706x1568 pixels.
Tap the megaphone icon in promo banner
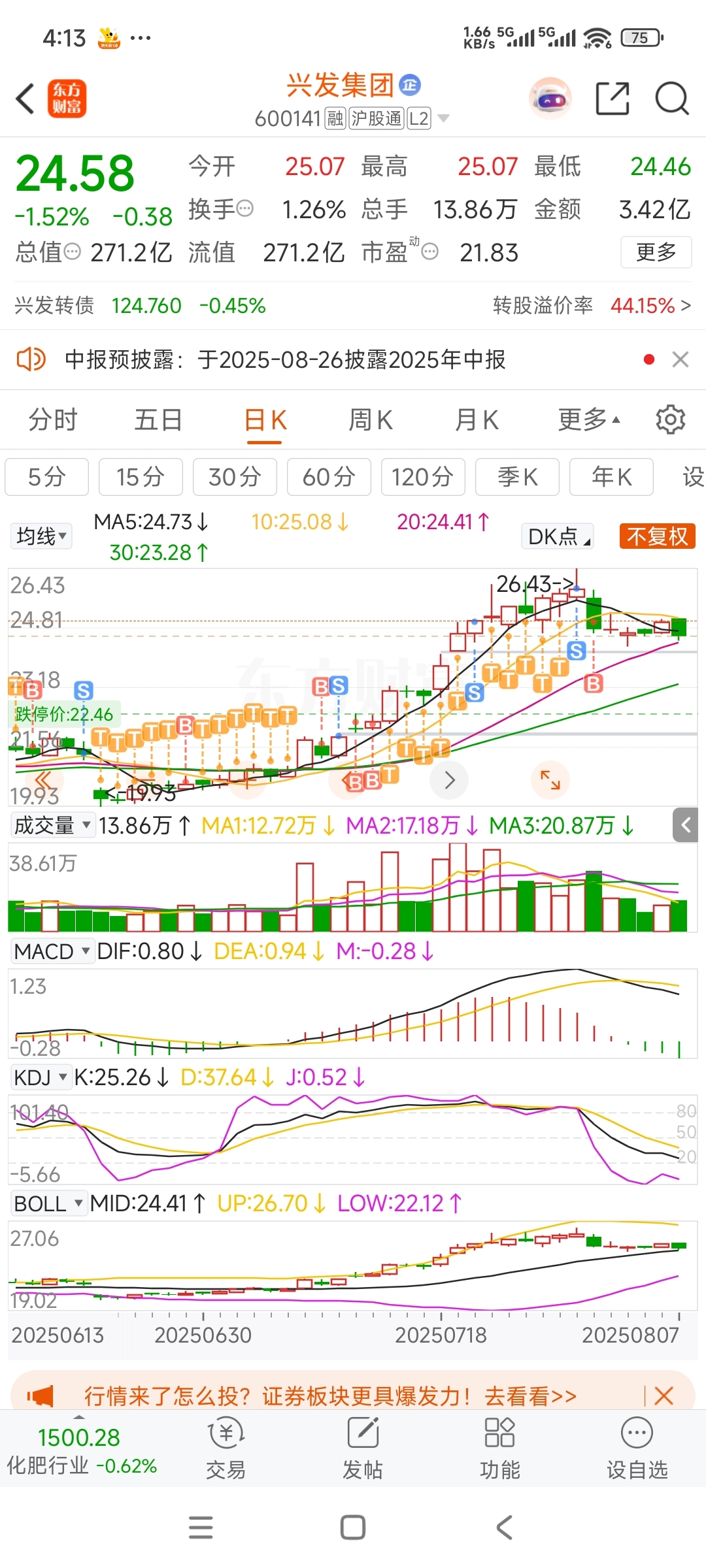(x=41, y=1396)
